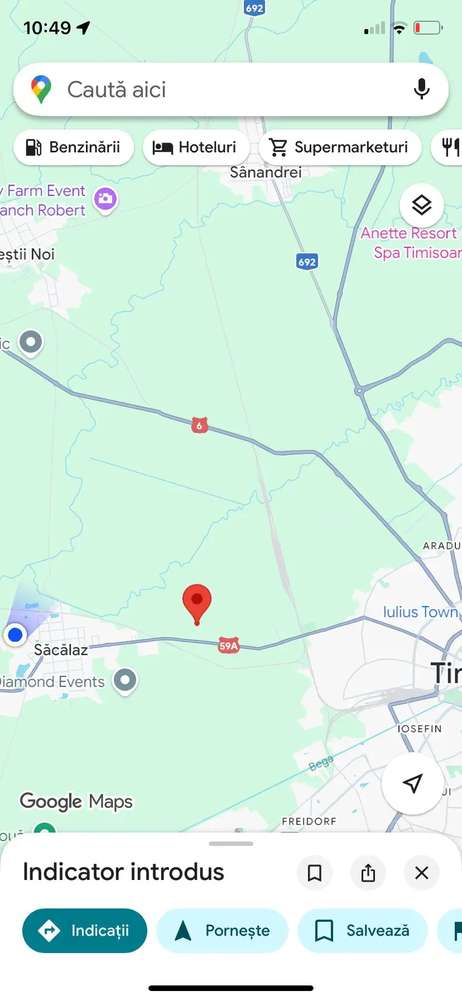
Task: Select the red dropped pin marker
Action: (197, 604)
